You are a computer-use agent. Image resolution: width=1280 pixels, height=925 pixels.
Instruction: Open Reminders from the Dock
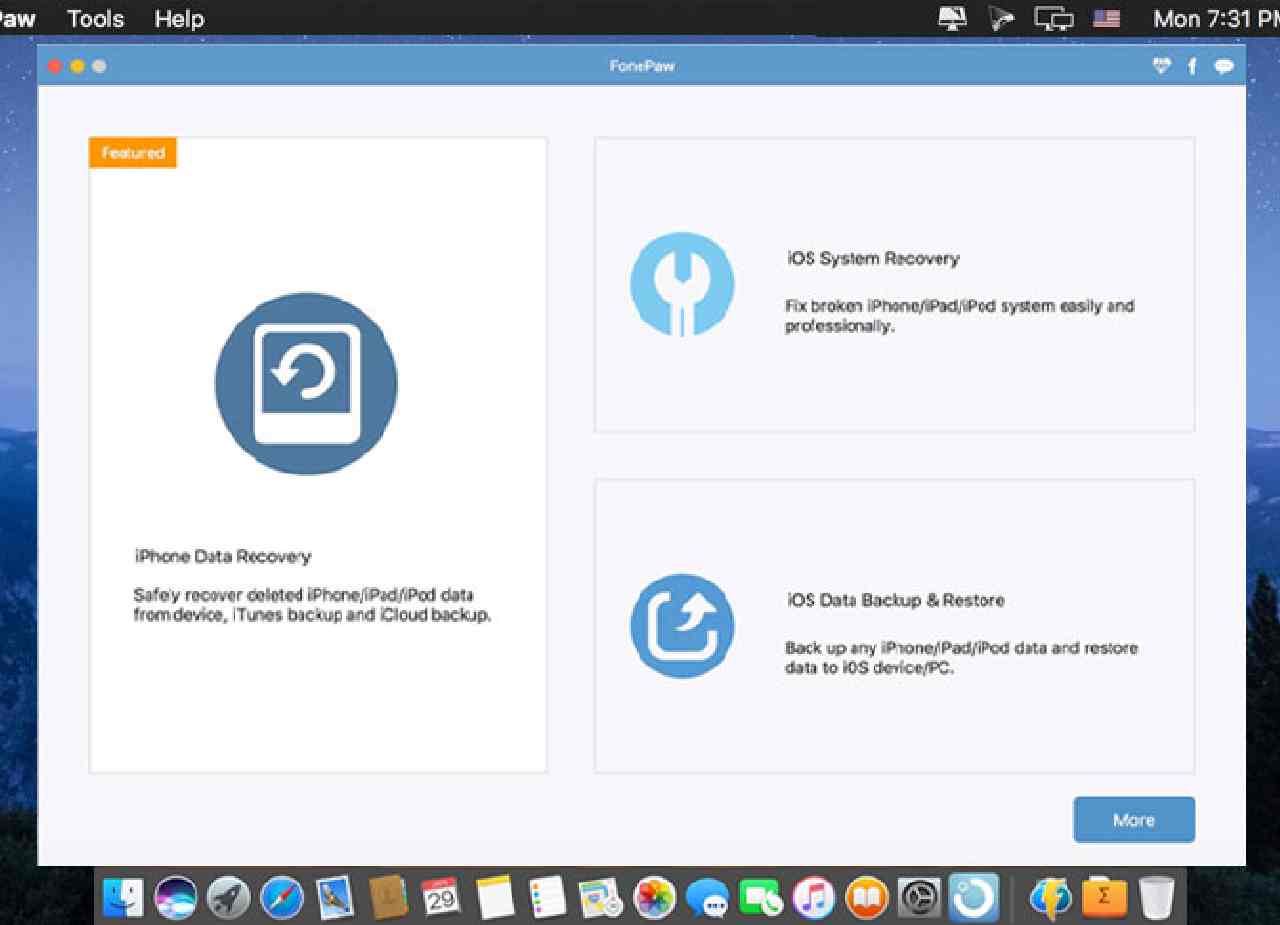pyautogui.click(x=547, y=897)
